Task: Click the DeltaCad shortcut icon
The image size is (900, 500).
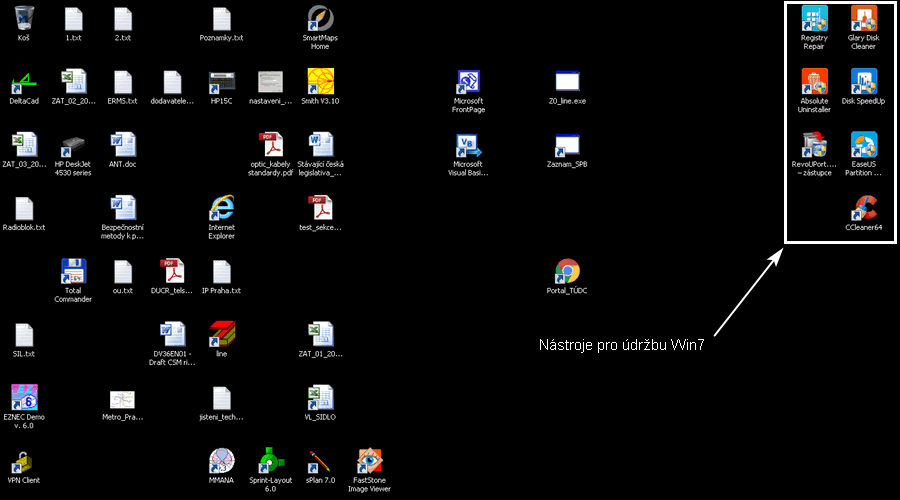Action: tap(24, 82)
